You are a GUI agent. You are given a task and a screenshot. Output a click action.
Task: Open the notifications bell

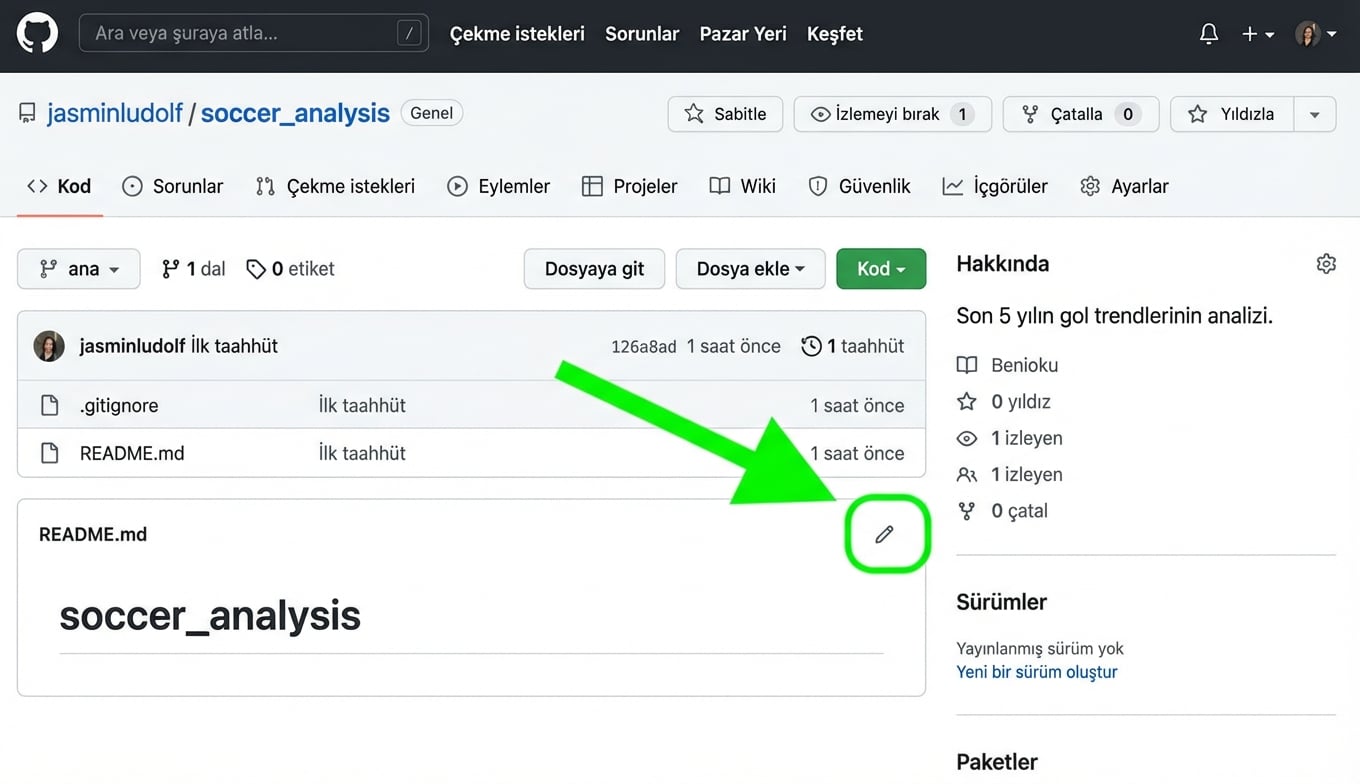(x=1209, y=34)
